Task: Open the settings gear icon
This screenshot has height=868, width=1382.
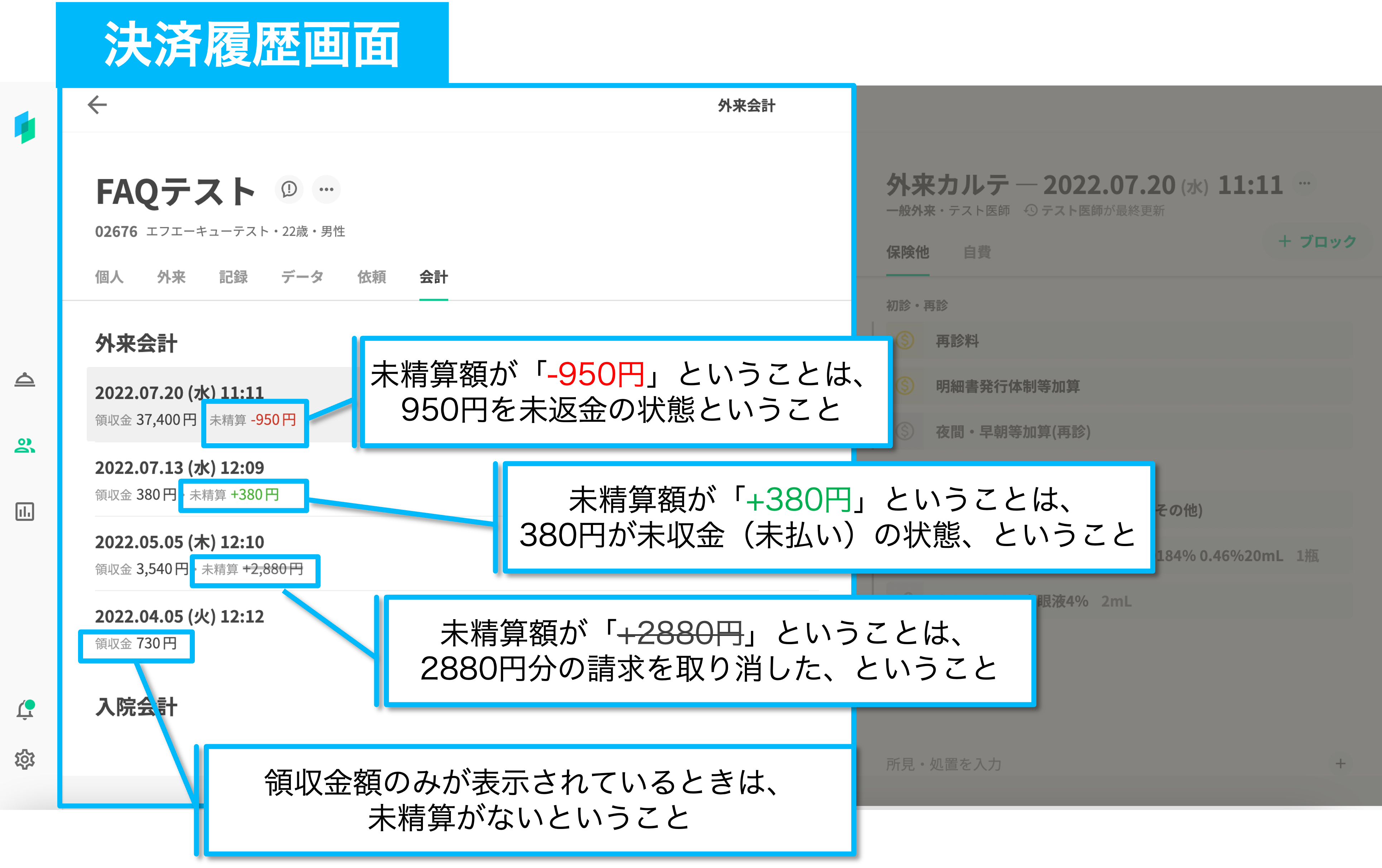Action: (x=25, y=759)
